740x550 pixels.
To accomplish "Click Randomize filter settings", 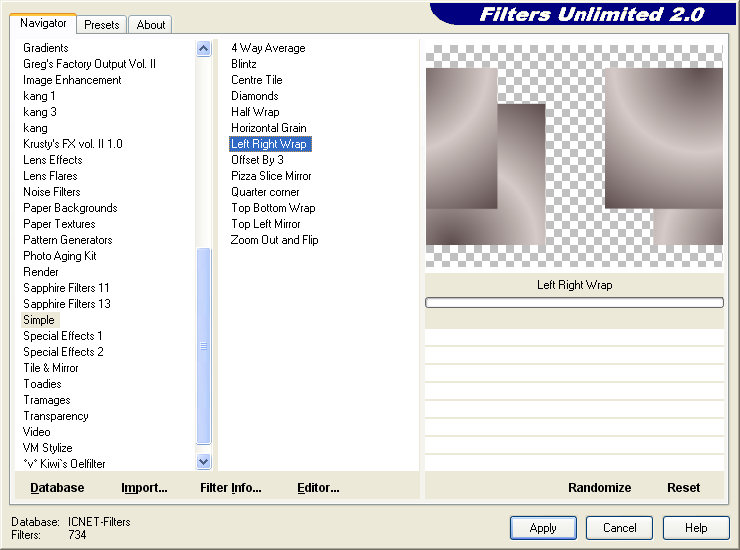I will coord(599,488).
